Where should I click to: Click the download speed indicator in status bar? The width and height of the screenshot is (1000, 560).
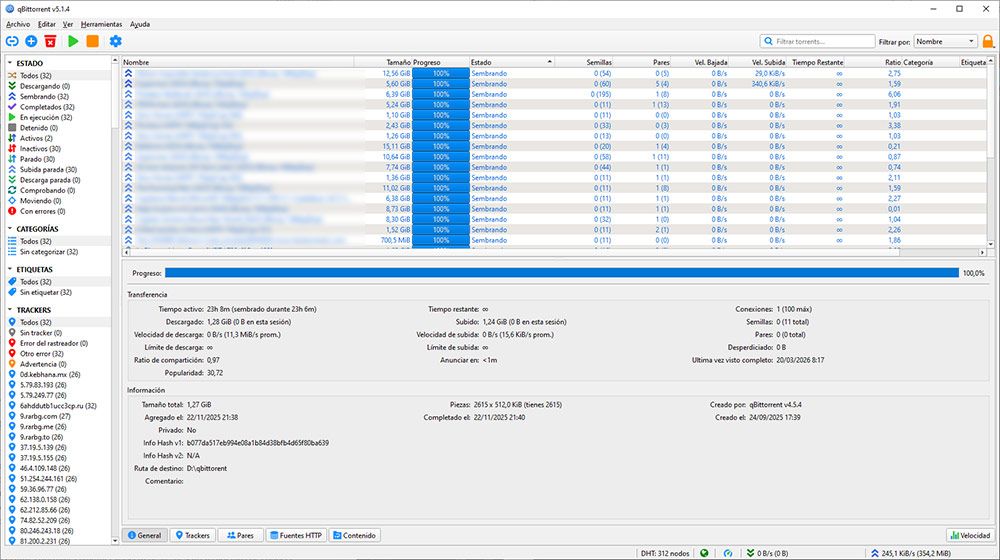[768, 553]
